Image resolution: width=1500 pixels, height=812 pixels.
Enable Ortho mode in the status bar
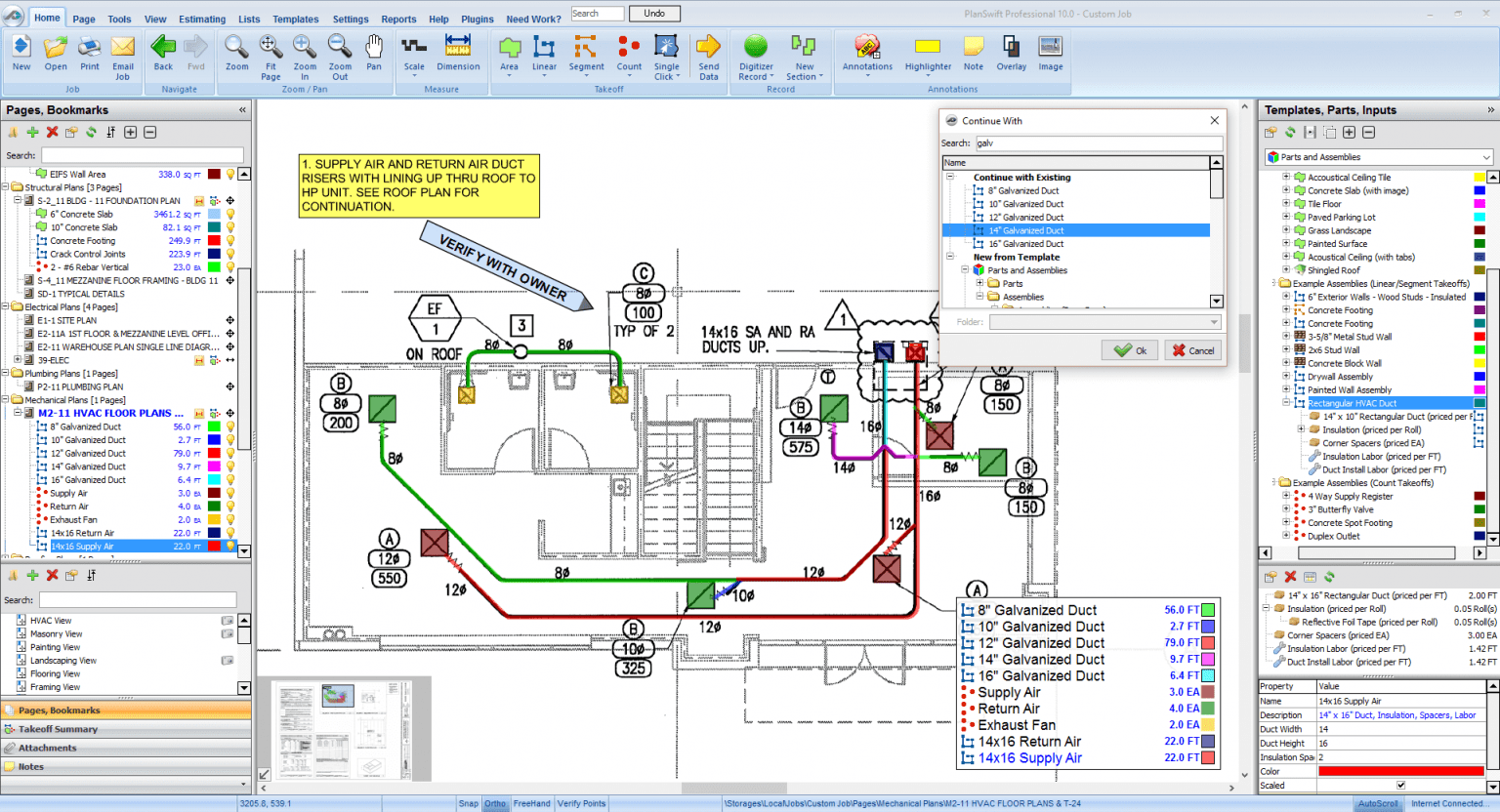(495, 803)
